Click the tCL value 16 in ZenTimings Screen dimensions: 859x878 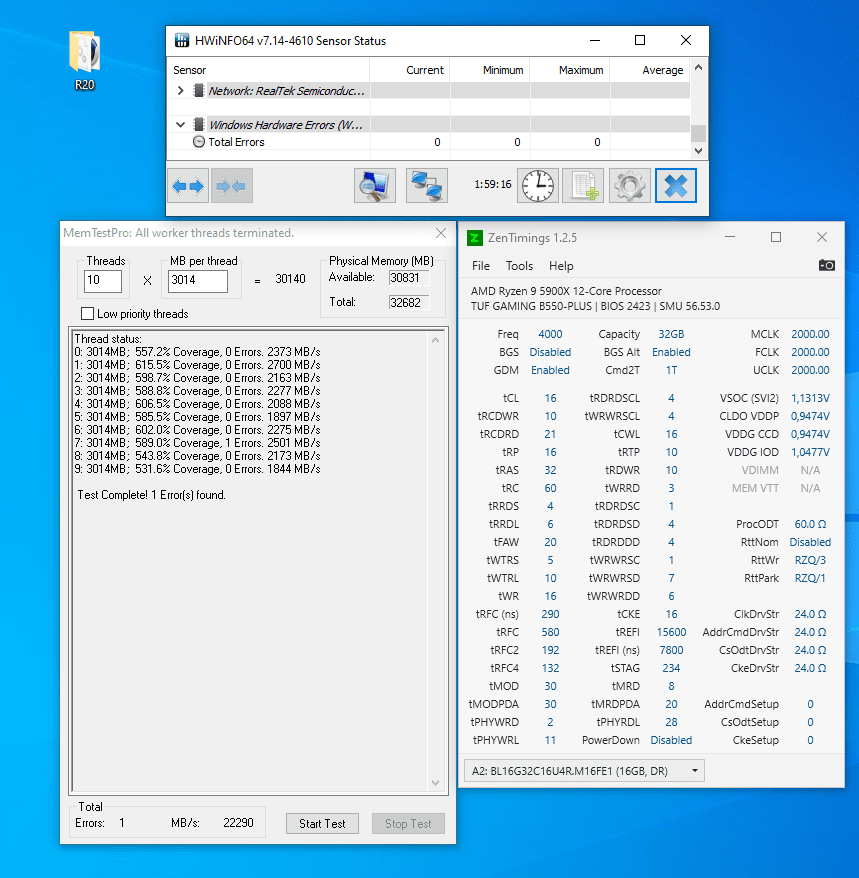550,398
